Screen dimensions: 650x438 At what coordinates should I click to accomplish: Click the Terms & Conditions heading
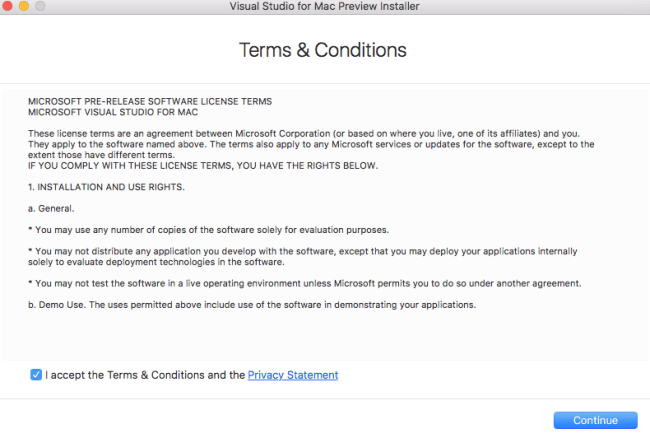point(323,50)
